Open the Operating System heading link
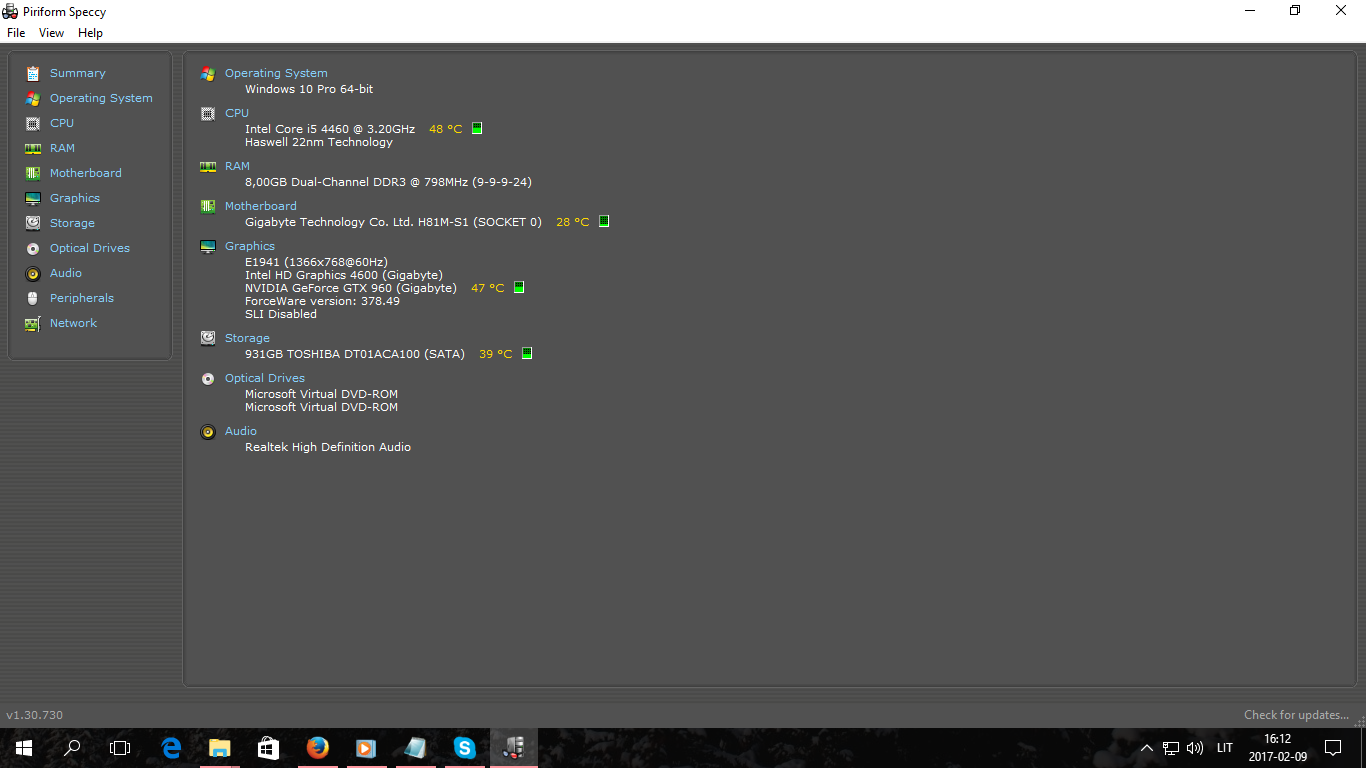Viewport: 1366px width, 768px height. (x=276, y=73)
